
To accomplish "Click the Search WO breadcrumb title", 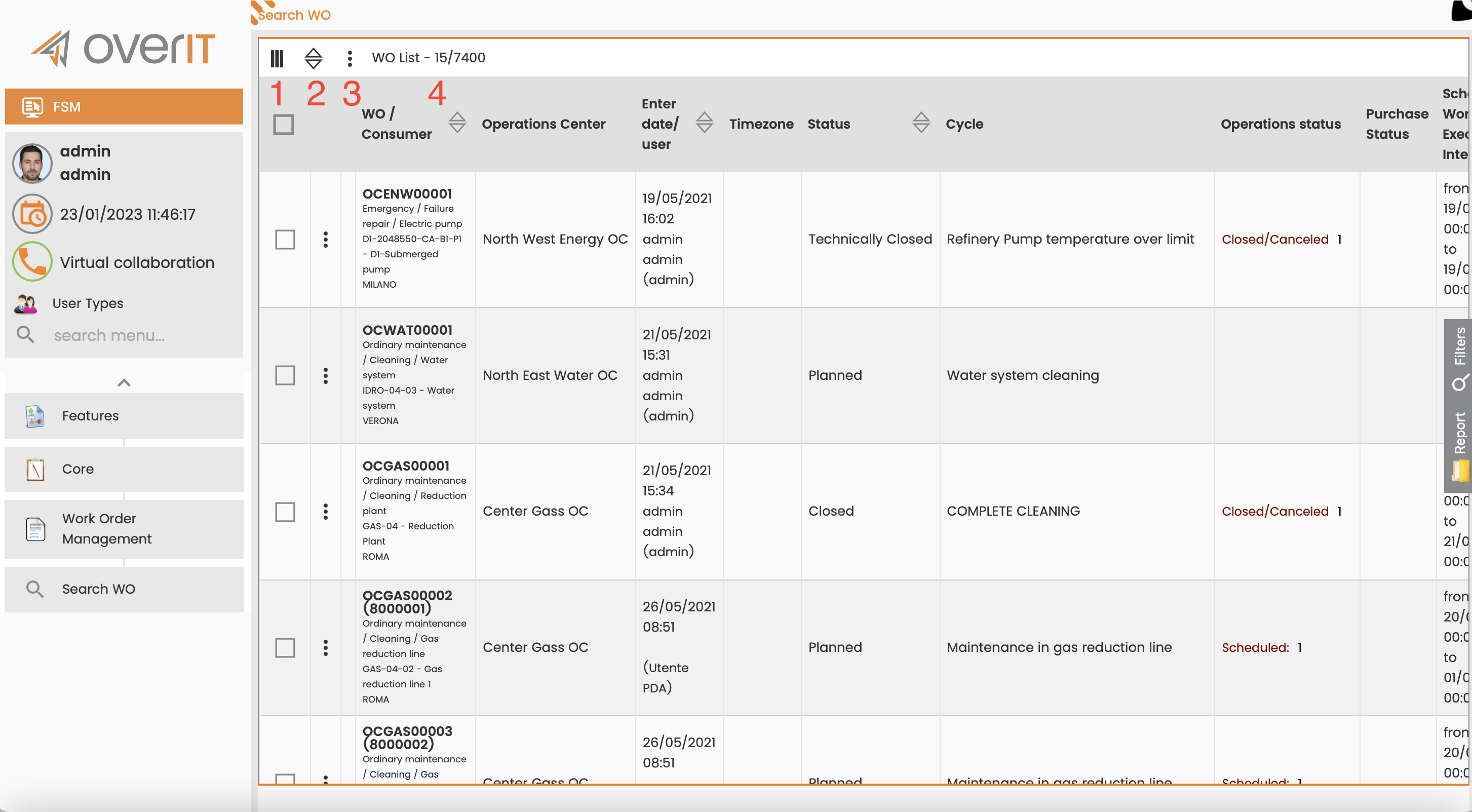I will tap(294, 15).
